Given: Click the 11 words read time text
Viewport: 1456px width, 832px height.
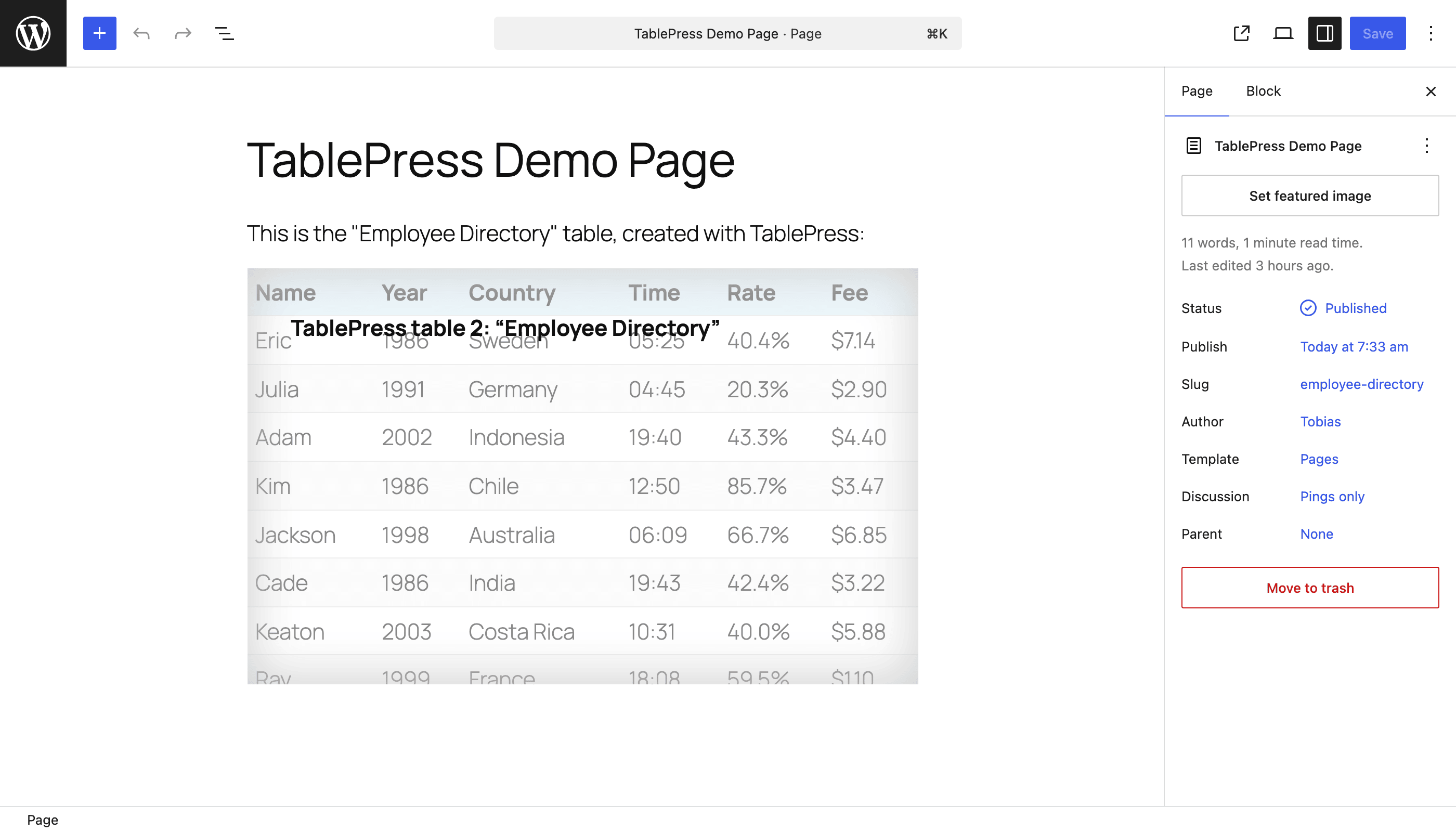Looking at the screenshot, I should coord(1271,242).
